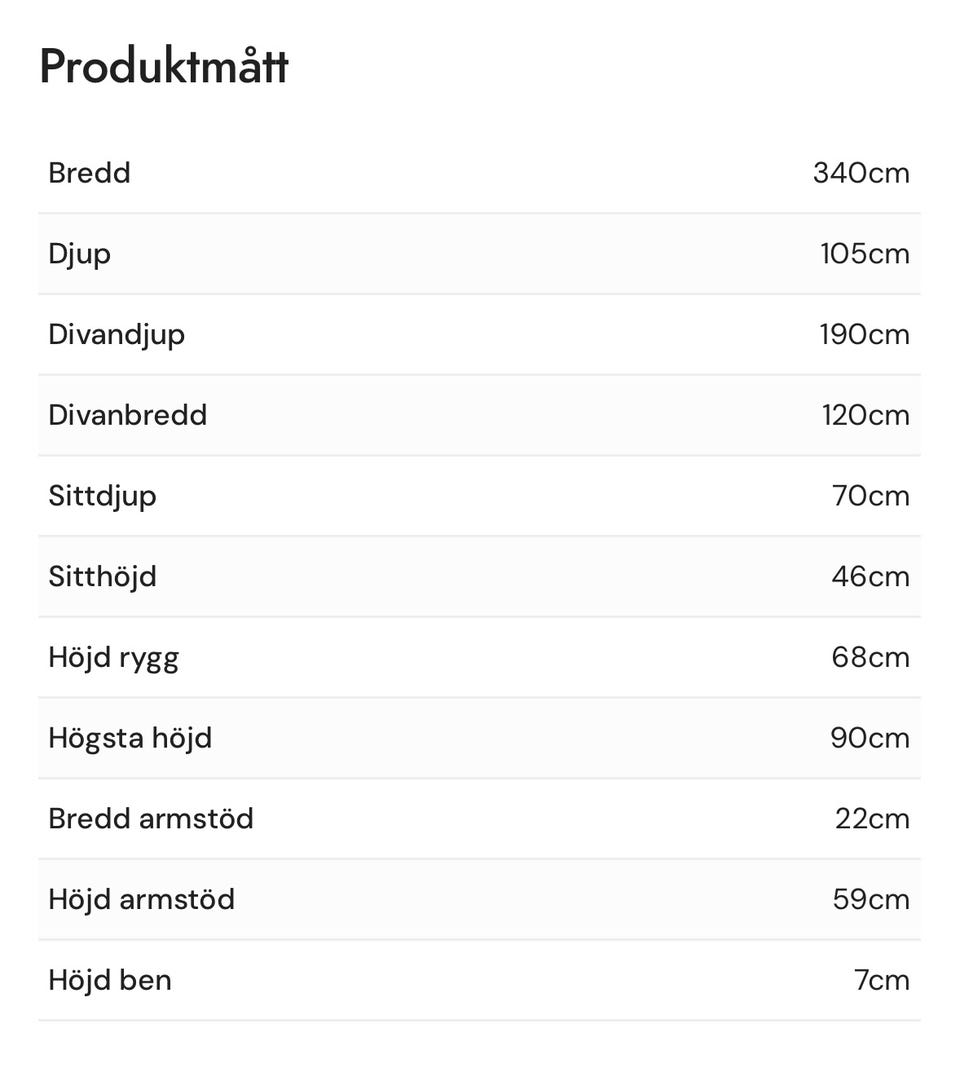Image resolution: width=960 pixels, height=1077 pixels.
Task: Click the 59cm armrest height value
Action: pyautogui.click(x=871, y=899)
